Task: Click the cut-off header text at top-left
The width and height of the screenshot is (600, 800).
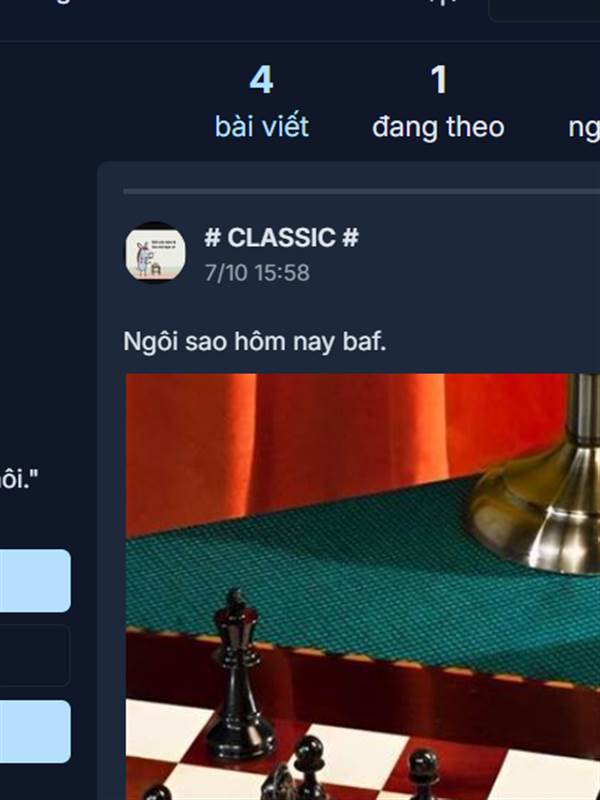Action: 61,2
